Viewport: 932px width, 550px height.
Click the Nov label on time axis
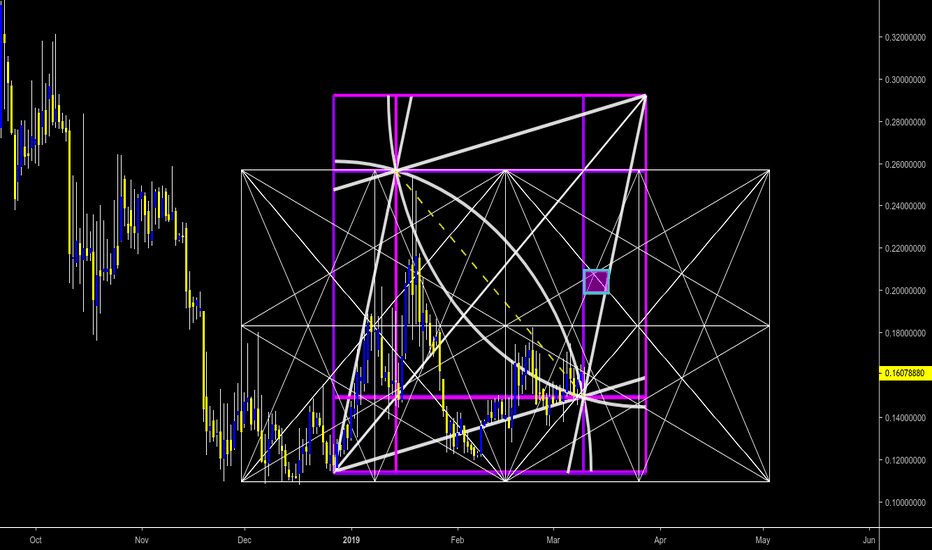141,540
